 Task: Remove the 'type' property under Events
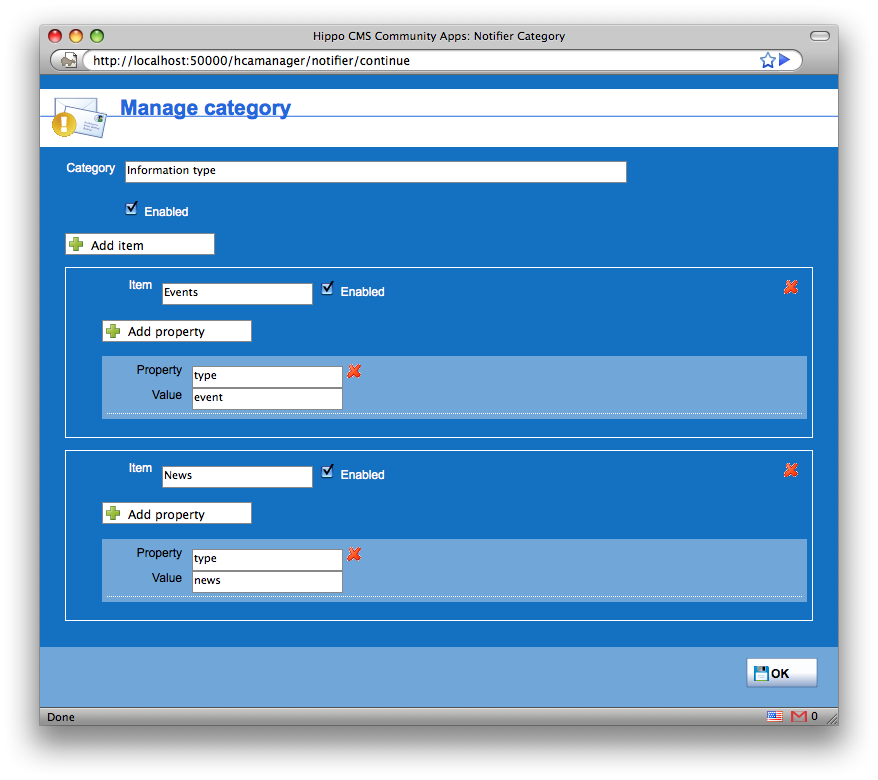[x=354, y=371]
